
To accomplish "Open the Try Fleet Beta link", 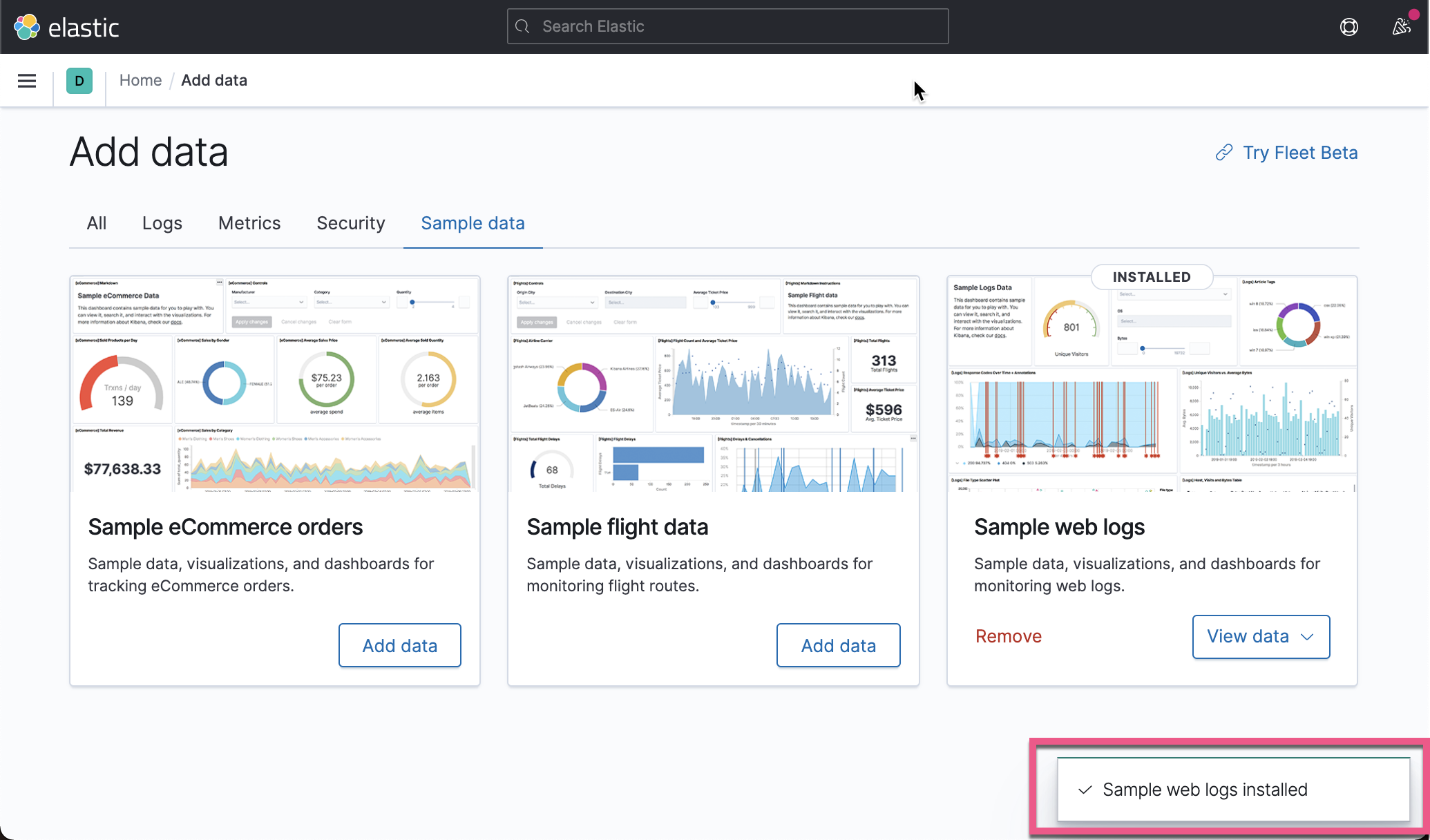I will (1299, 152).
